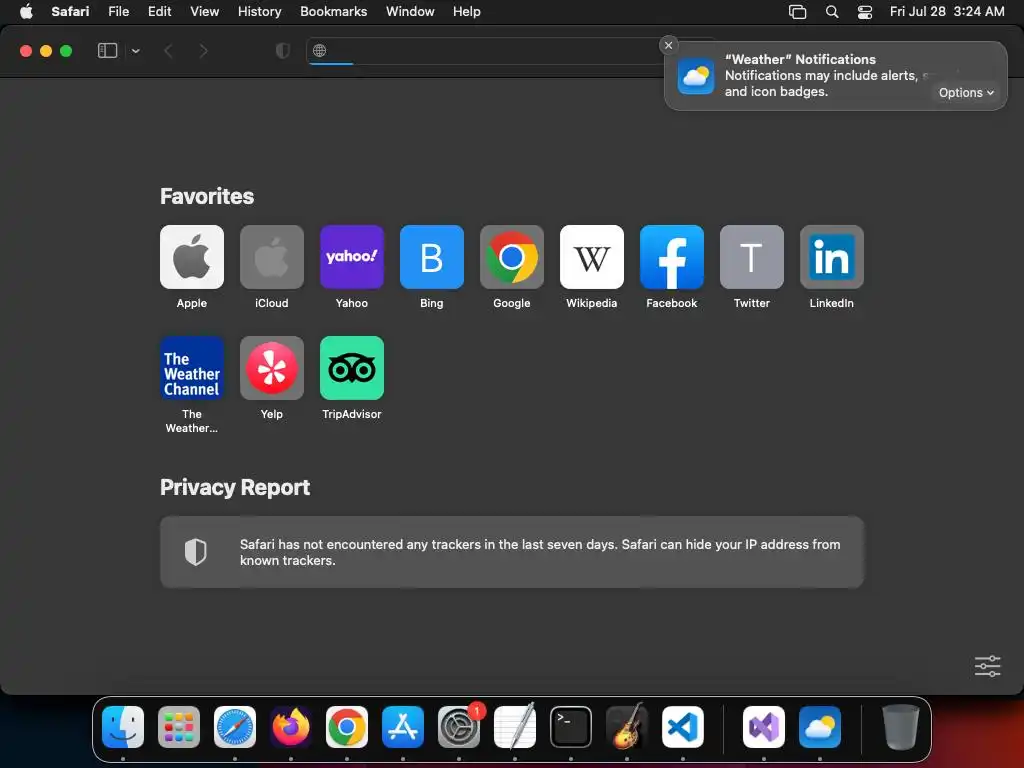Dismiss the Weather notification
This screenshot has width=1024, height=768.
(x=668, y=45)
